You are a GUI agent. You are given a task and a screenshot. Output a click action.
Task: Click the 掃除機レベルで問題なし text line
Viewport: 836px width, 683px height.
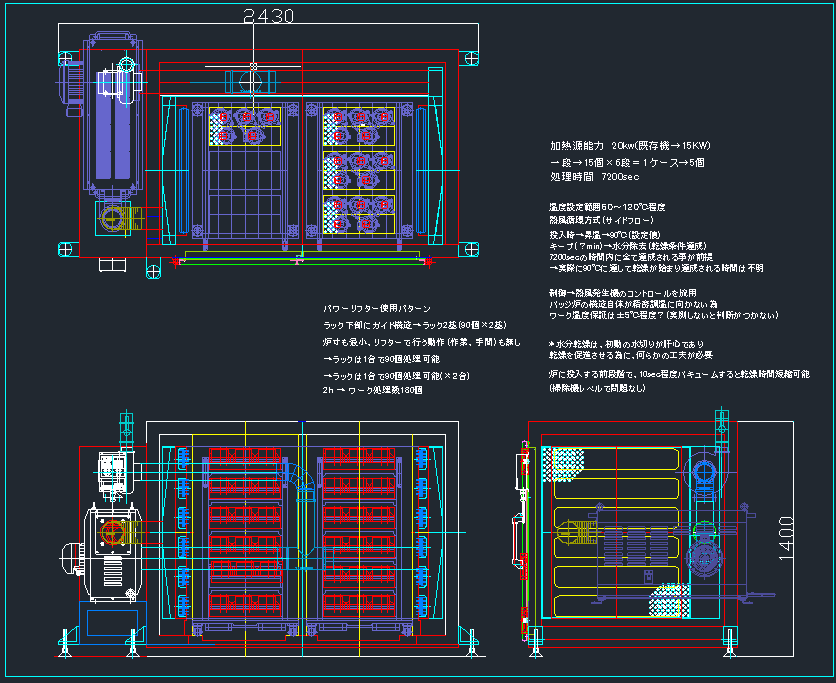pos(606,384)
